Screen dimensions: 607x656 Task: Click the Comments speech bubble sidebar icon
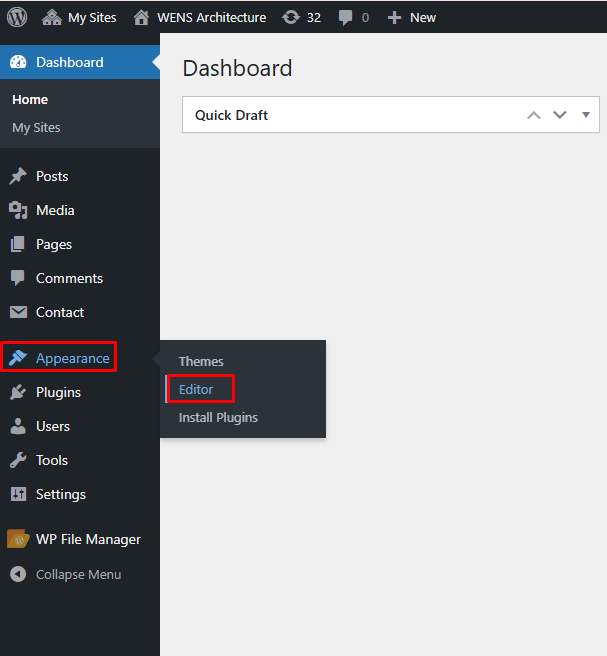pyautogui.click(x=18, y=278)
